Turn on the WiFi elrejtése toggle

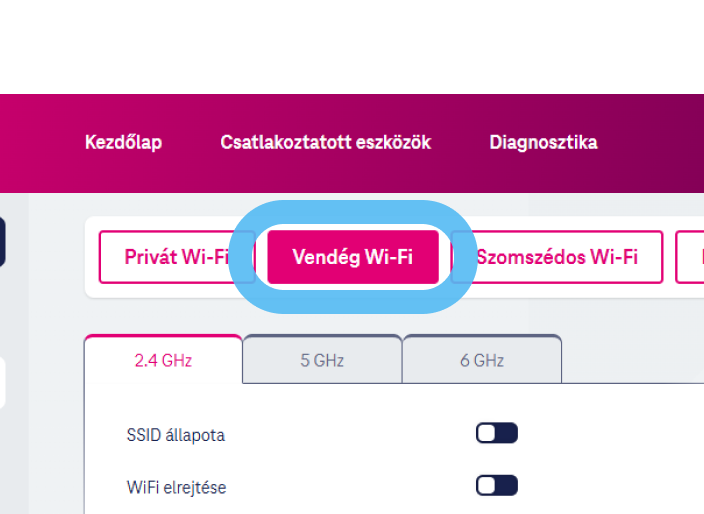[496, 486]
